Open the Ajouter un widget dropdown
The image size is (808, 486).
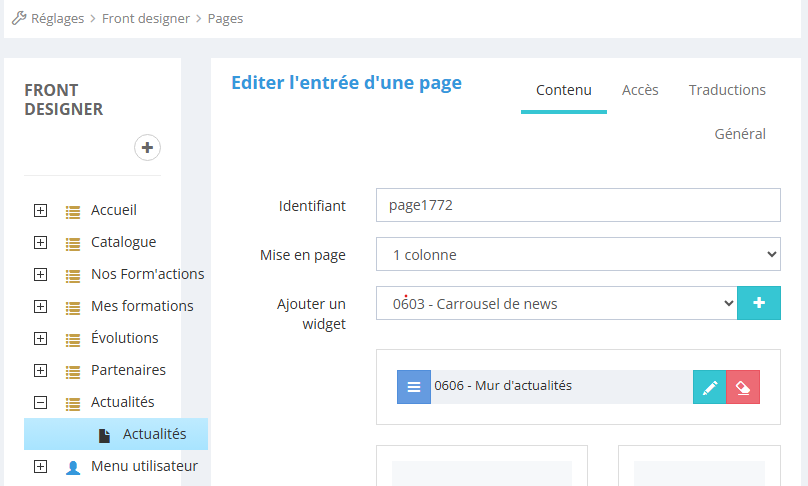click(556, 303)
